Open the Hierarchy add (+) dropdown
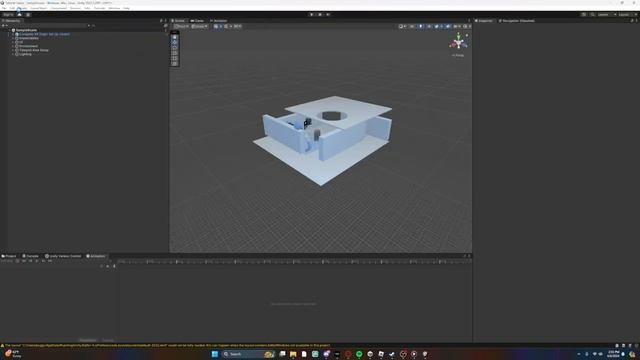Screen dimensions: 640x360 [x=4, y=26]
